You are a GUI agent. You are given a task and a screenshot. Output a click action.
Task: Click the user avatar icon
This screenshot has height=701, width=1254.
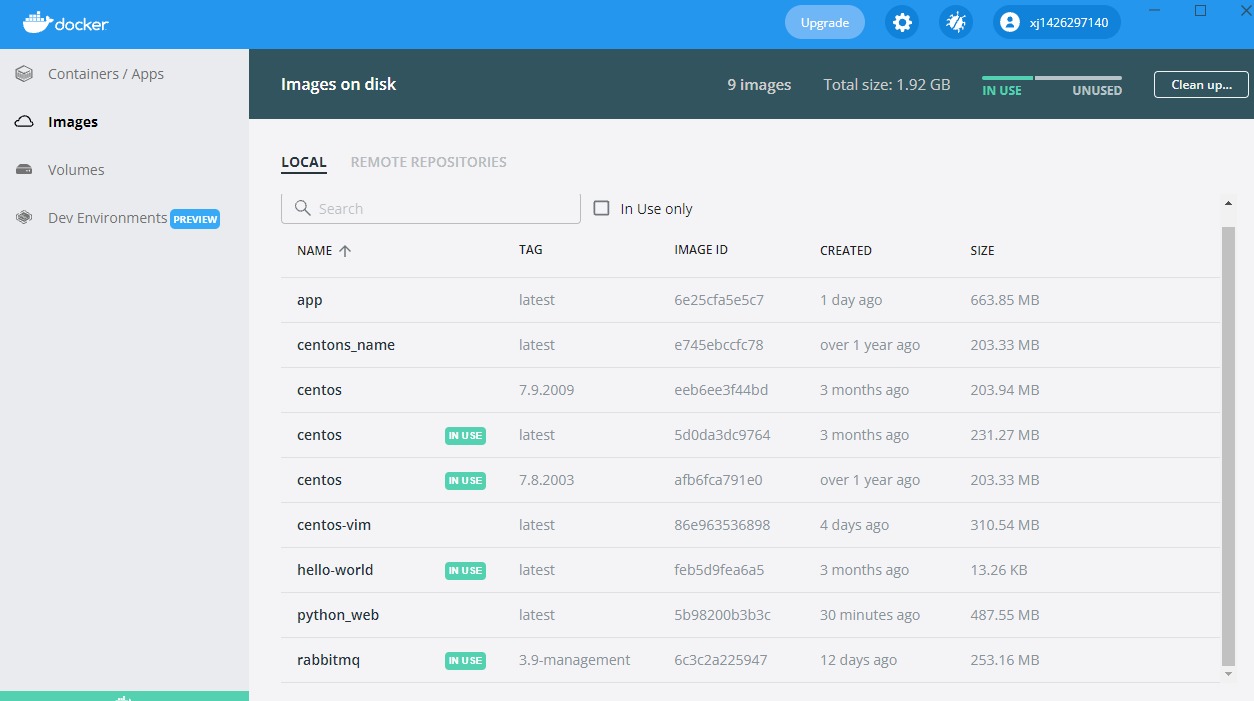[1010, 22]
